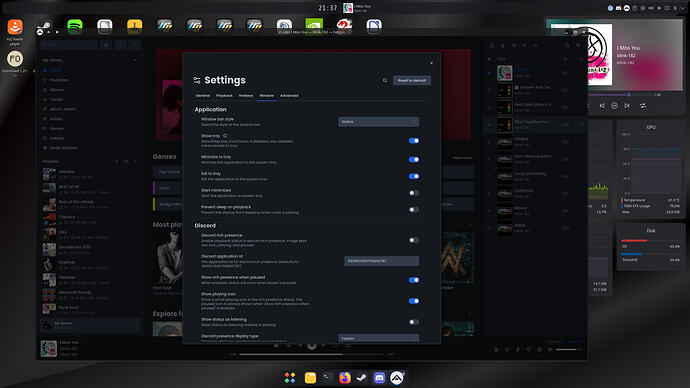Launch Steam from the dock
The width and height of the screenshot is (690, 388).
[x=362, y=377]
